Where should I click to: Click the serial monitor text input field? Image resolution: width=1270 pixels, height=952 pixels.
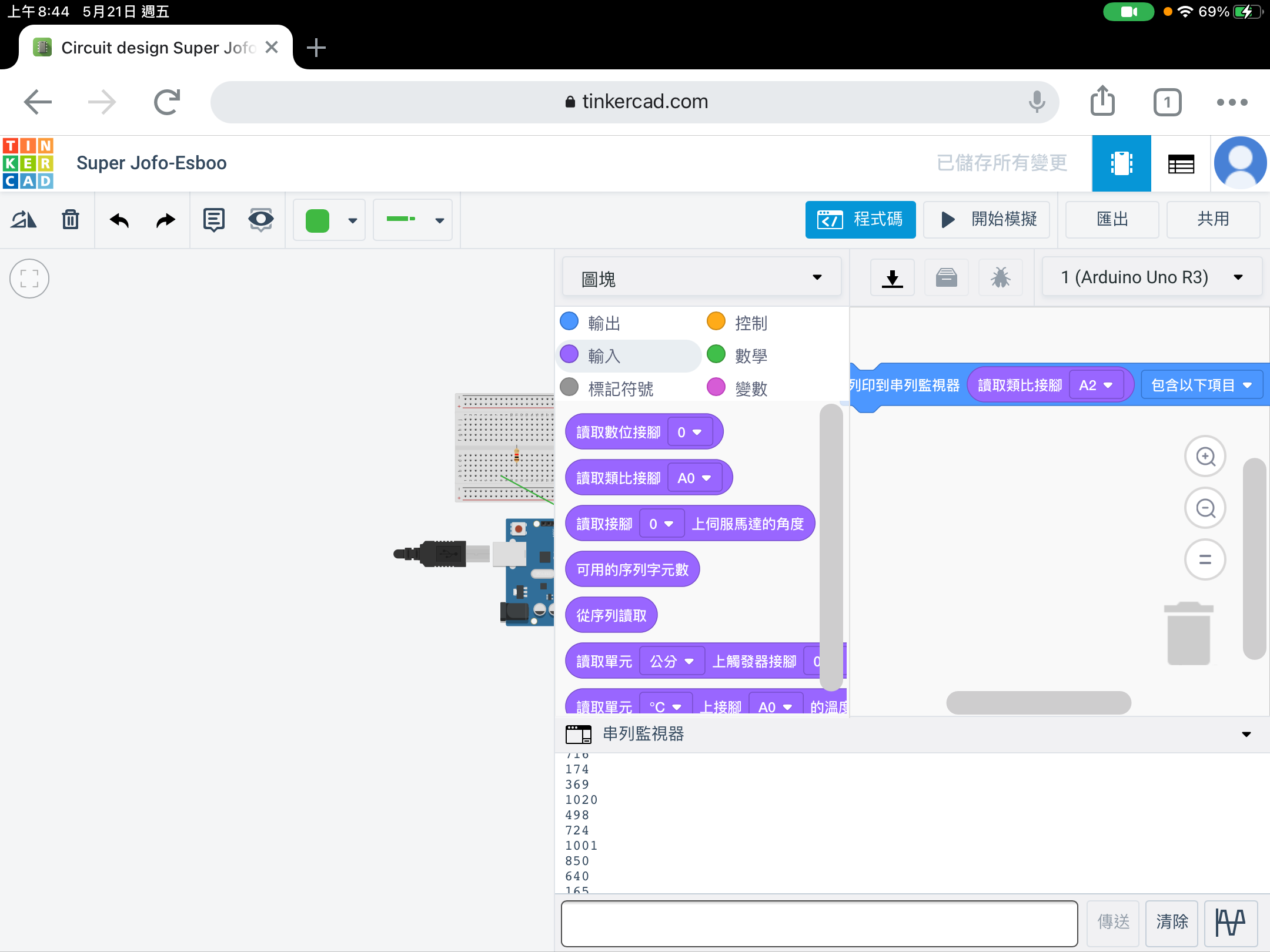pos(819,923)
